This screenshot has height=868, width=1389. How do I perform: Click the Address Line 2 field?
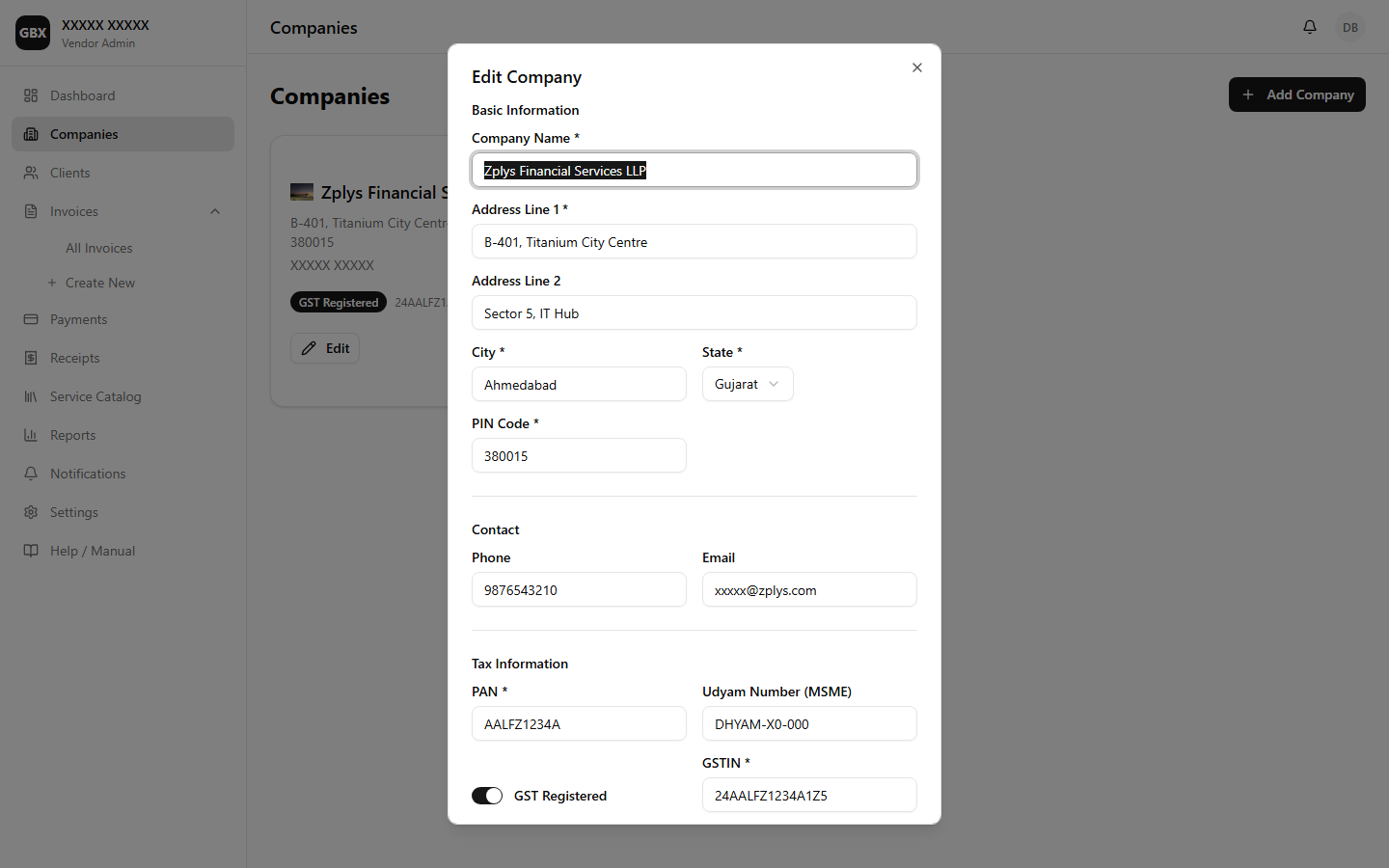tap(694, 312)
